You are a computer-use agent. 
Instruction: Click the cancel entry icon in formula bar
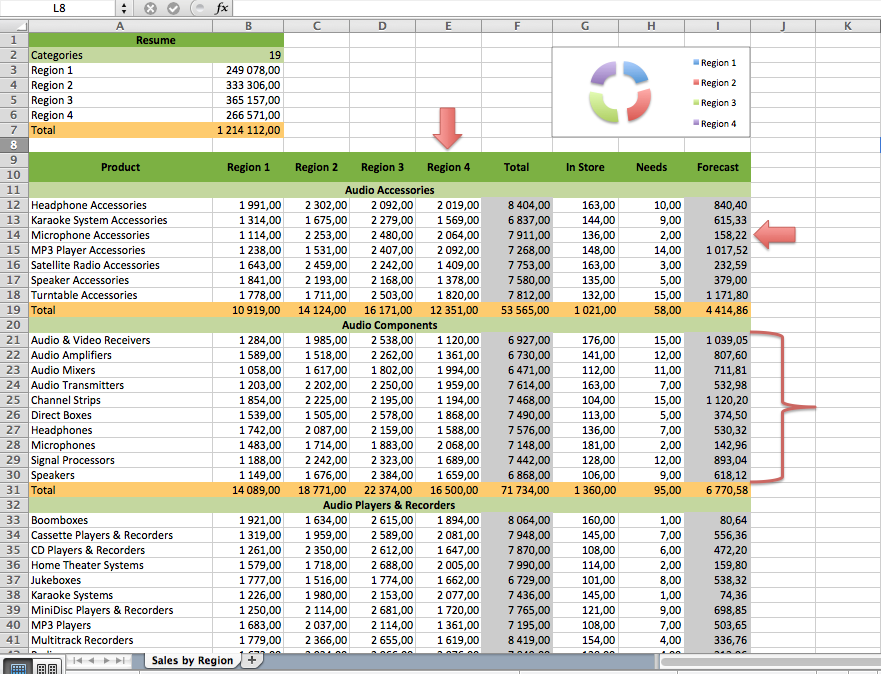click(x=150, y=8)
